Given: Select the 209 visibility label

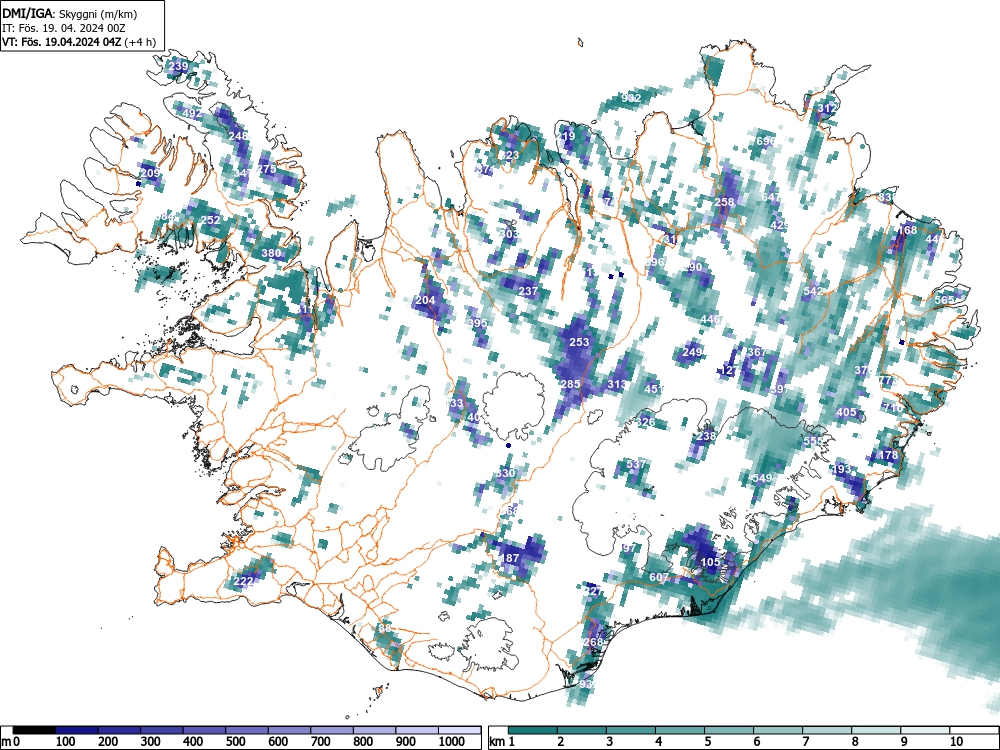Looking at the screenshot, I should (x=150, y=173).
